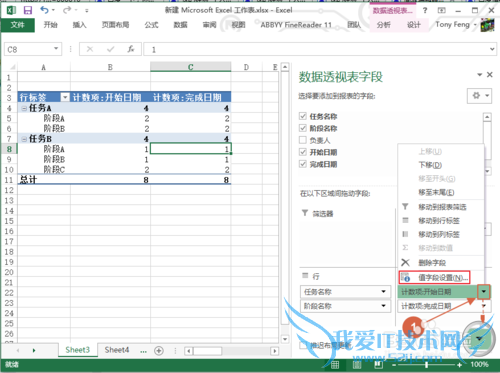Adjust the zoom slider in status bar
500x373 pixels.
pos(426,365)
